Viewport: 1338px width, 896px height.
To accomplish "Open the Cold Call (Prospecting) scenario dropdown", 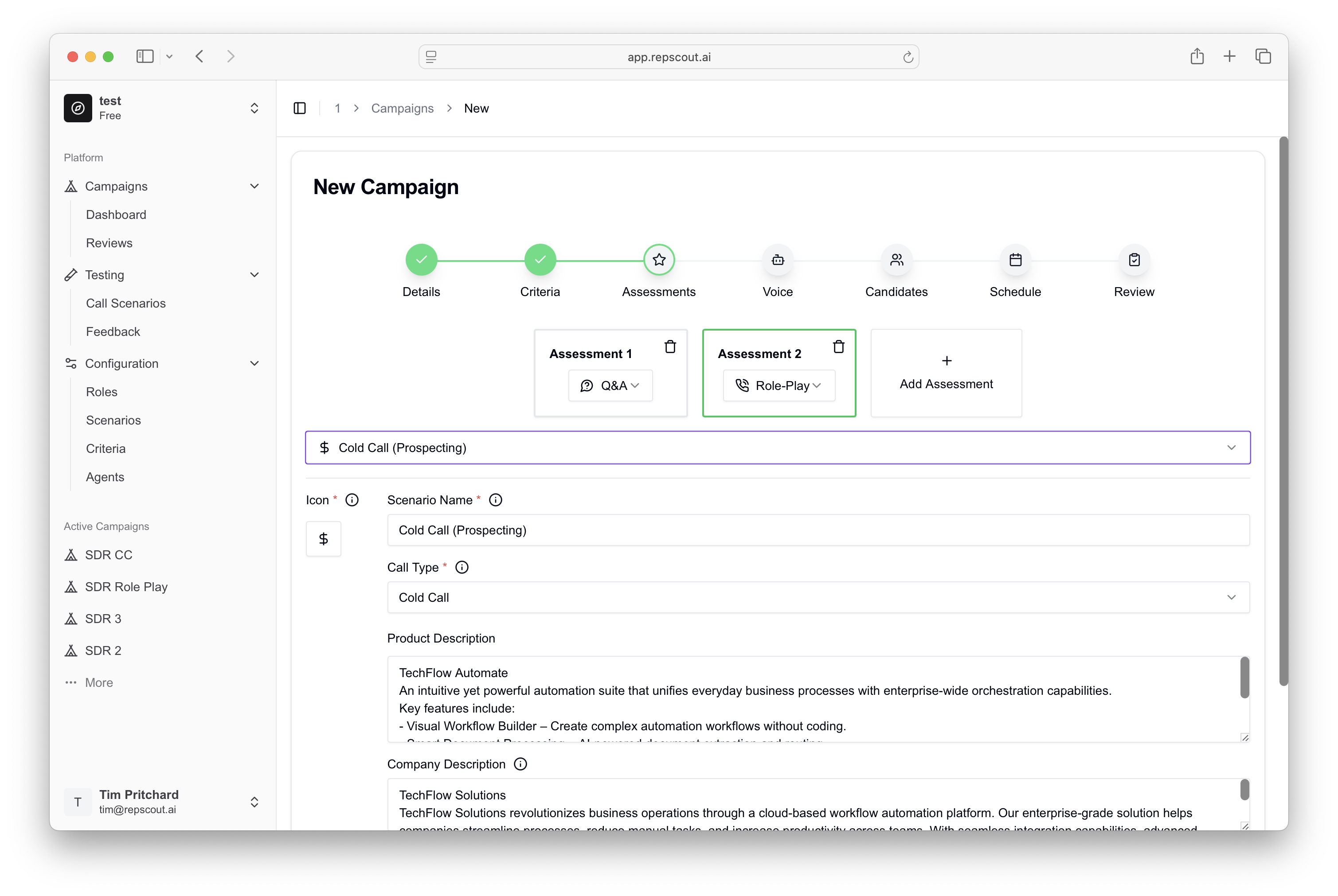I will [x=778, y=448].
